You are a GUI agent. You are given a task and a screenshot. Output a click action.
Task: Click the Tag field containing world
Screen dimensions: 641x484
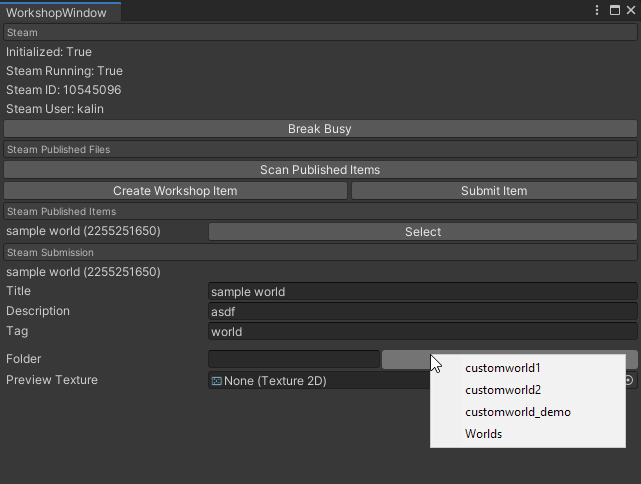(422, 332)
